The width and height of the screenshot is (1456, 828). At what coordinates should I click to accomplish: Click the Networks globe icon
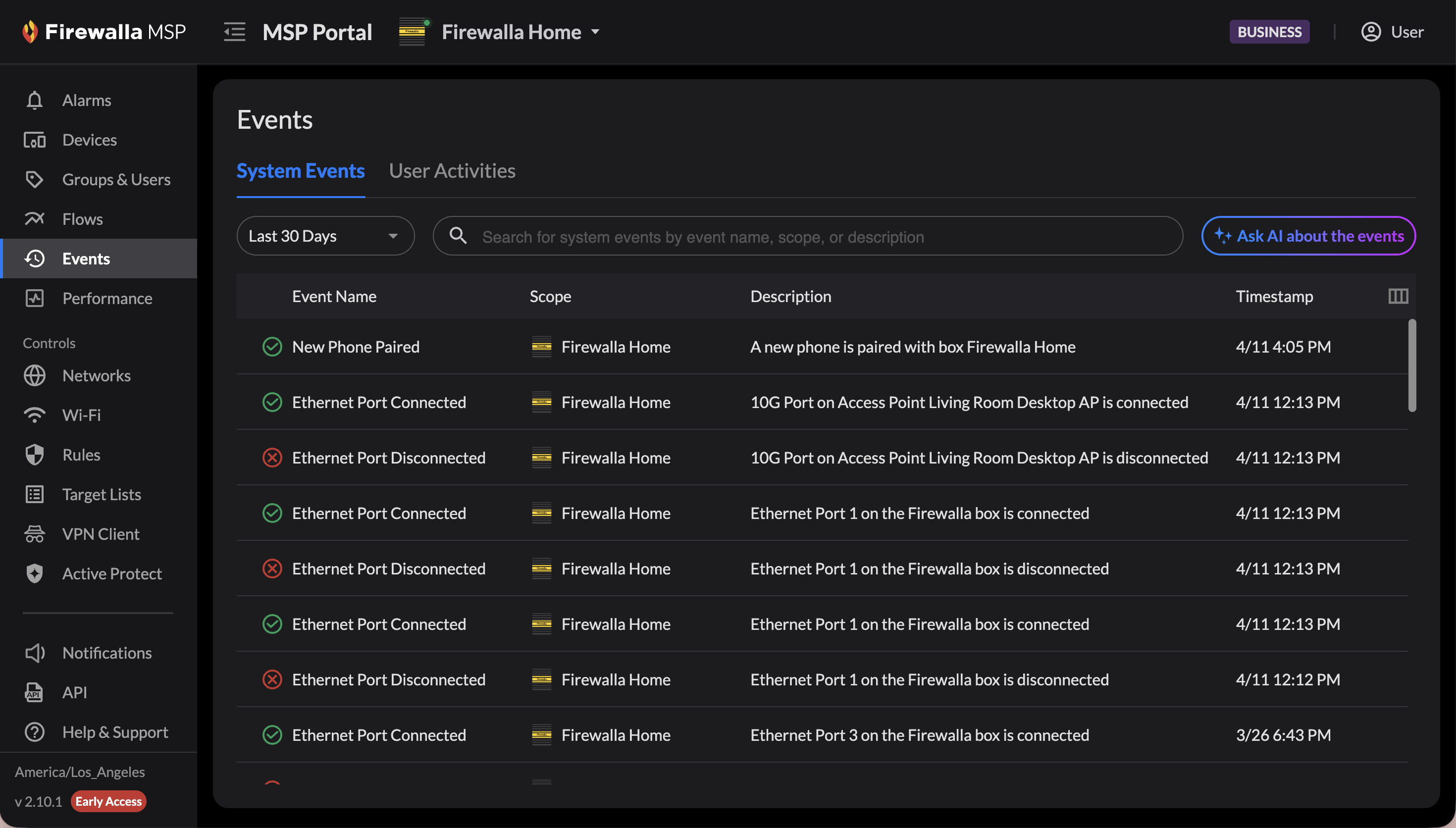point(34,375)
